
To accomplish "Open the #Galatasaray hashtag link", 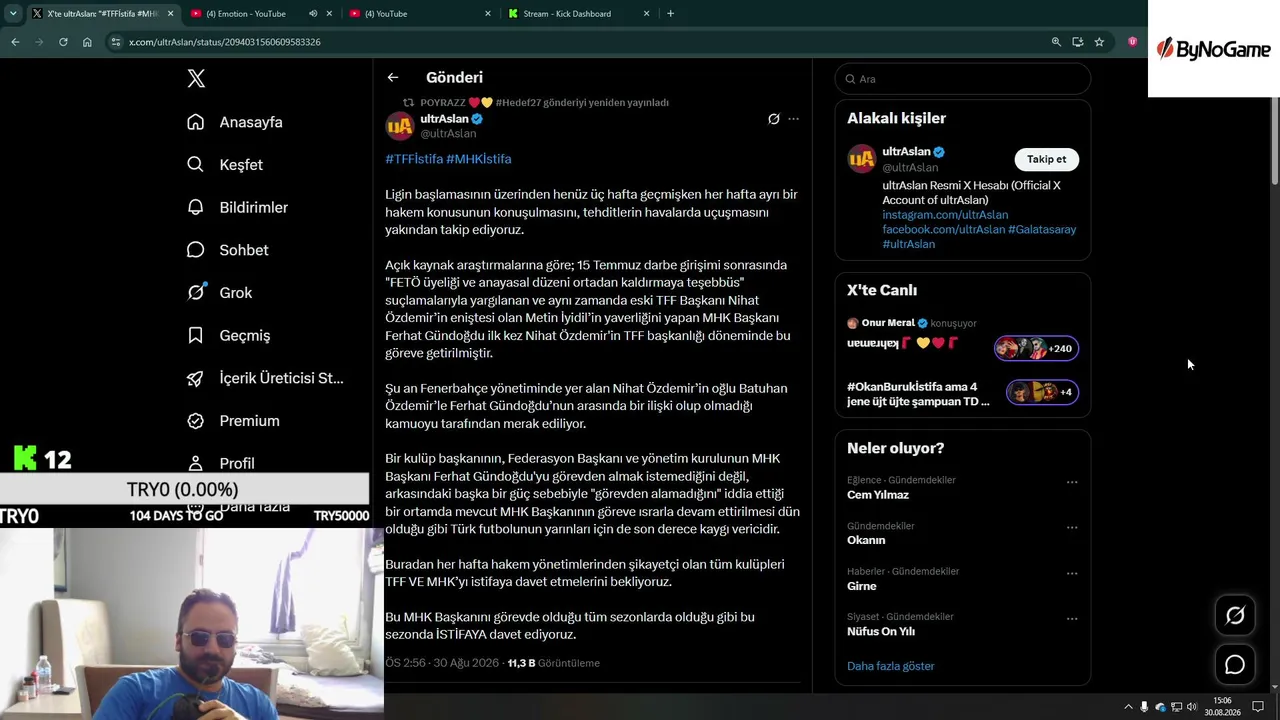I will [1042, 229].
